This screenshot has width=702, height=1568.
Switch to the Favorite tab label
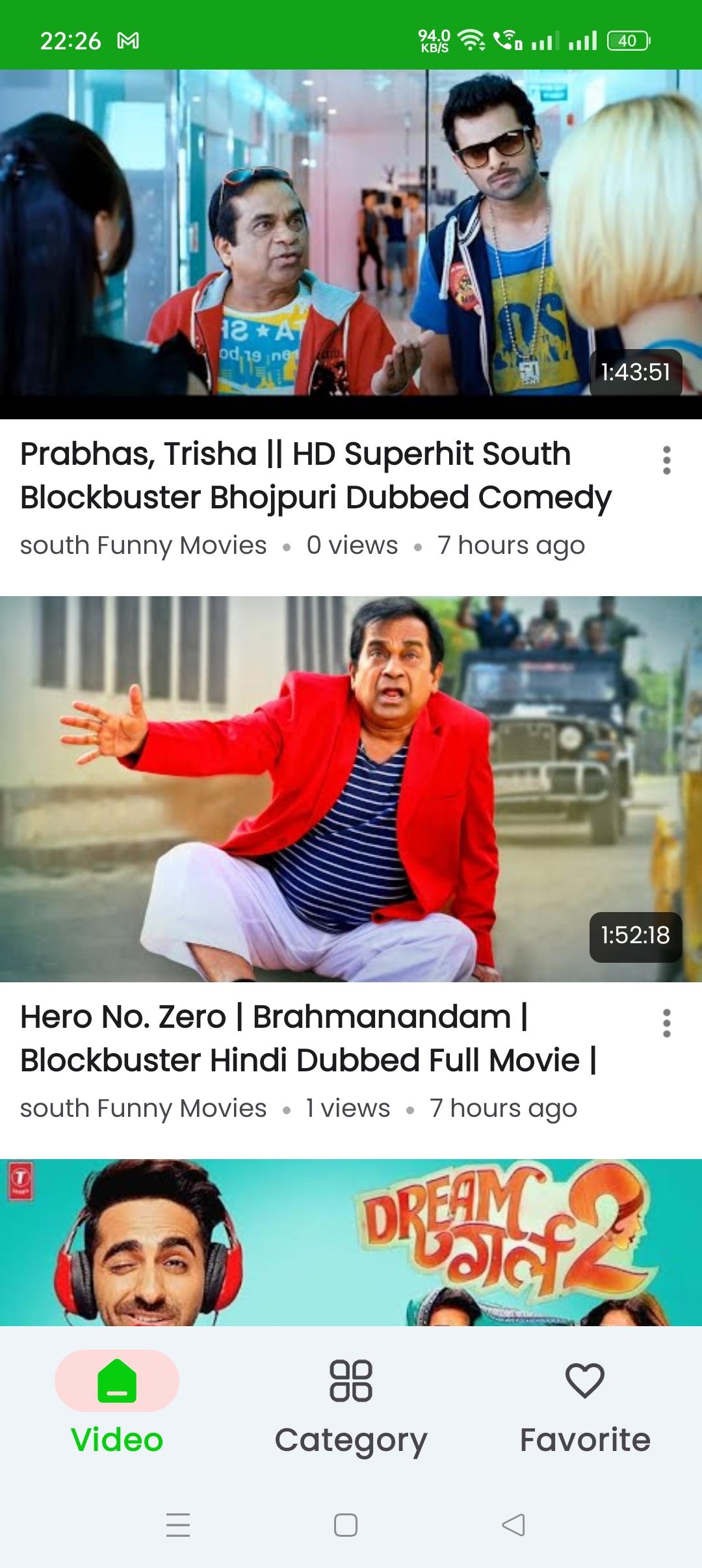(585, 1439)
